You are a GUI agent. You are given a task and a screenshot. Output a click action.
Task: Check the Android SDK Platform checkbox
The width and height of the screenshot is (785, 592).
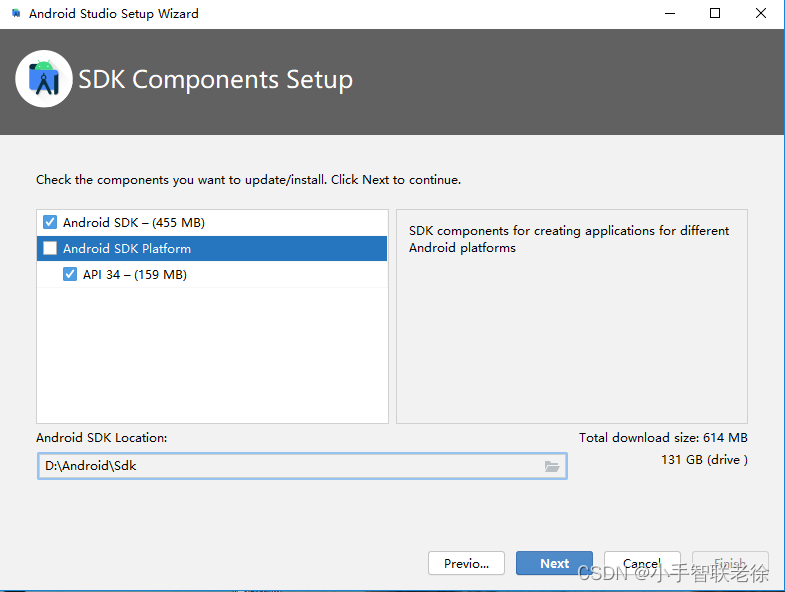click(50, 248)
